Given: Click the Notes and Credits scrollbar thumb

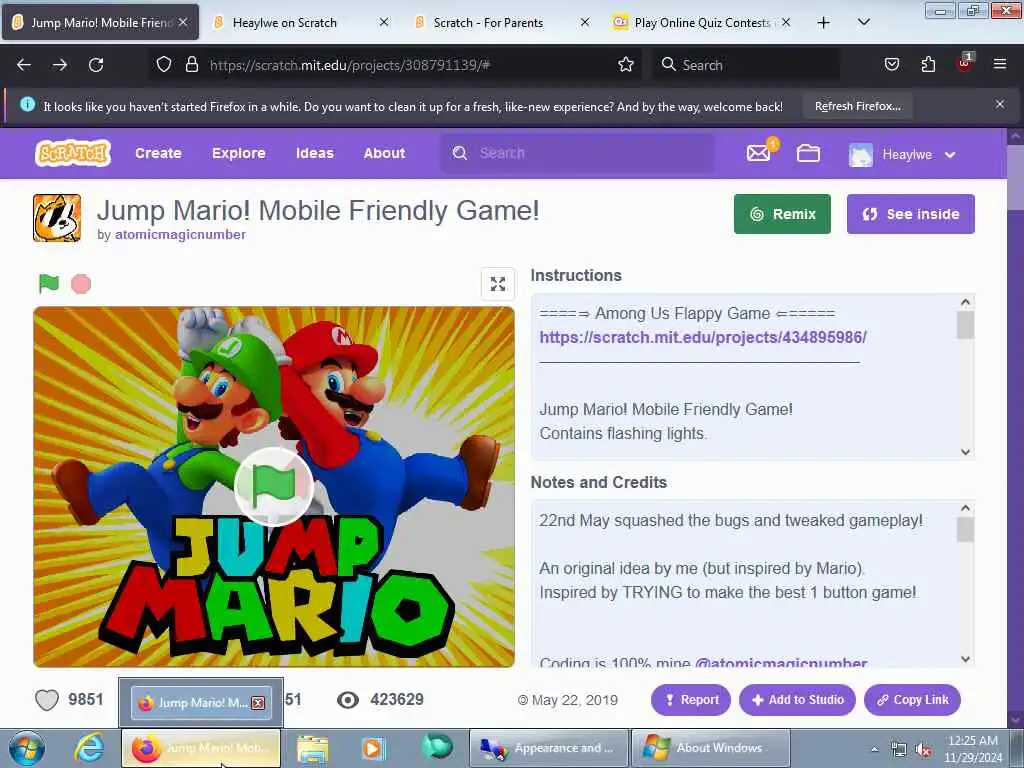Looking at the screenshot, I should click(x=965, y=530).
